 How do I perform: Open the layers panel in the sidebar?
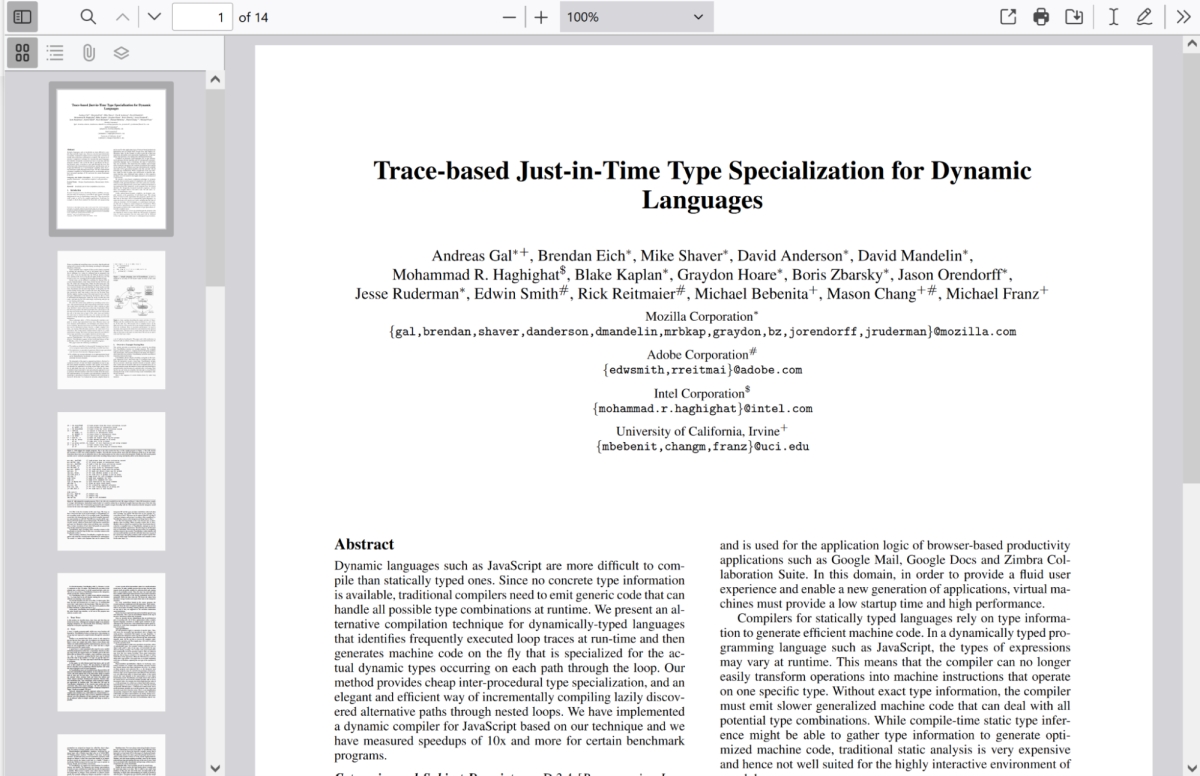(120, 53)
